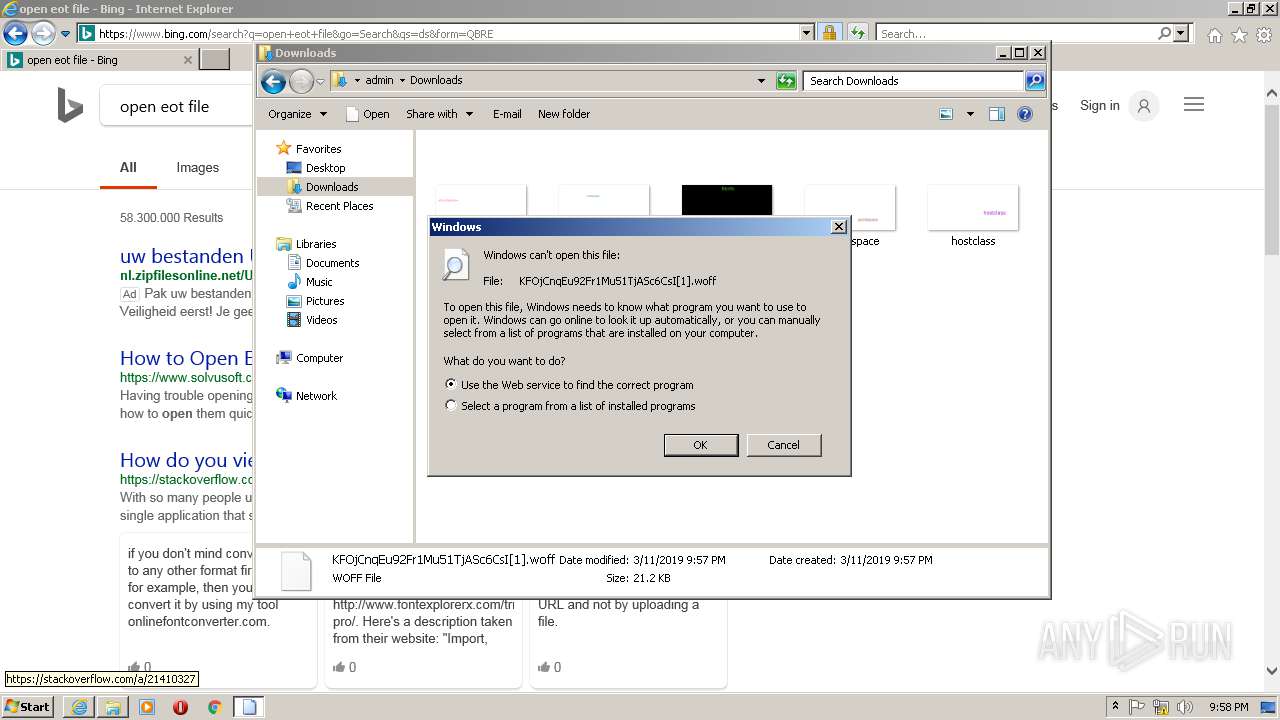Close the 'Windows' dialog with X
This screenshot has width=1280, height=720.
839,227
